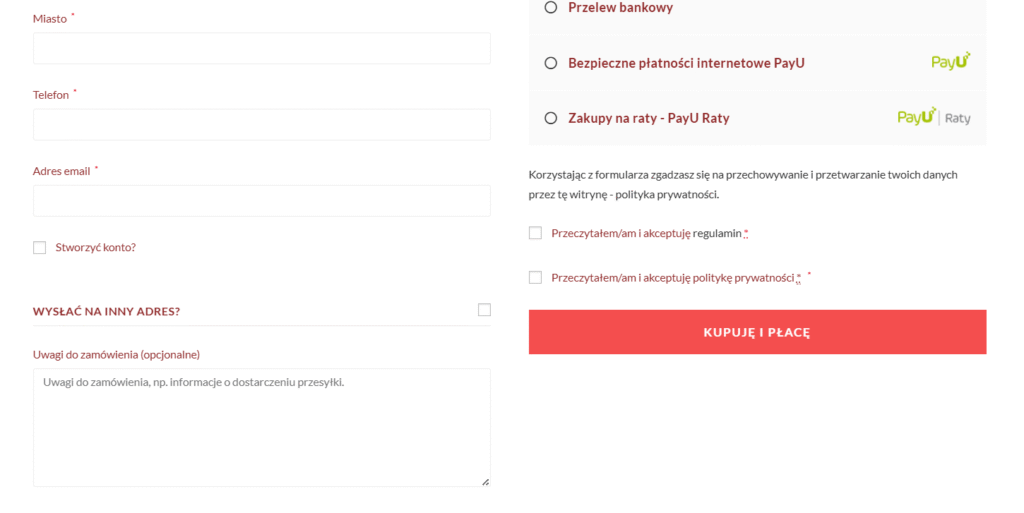Open the regulamin link
The image size is (1024, 513).
pos(717,233)
